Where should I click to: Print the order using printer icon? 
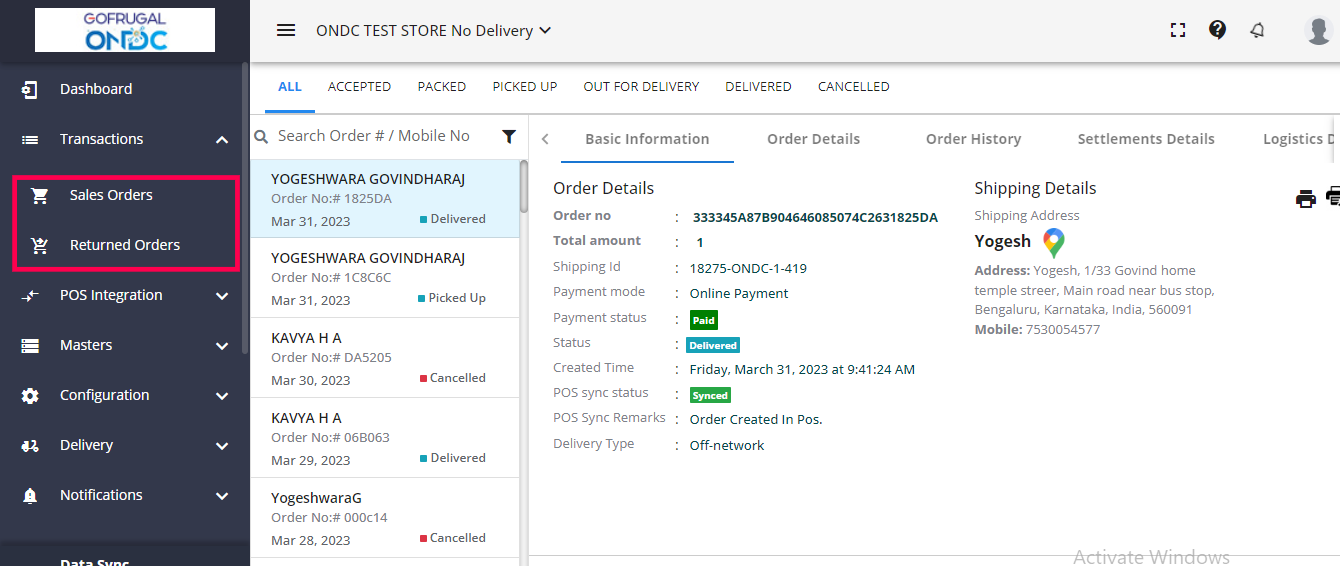click(x=1306, y=198)
